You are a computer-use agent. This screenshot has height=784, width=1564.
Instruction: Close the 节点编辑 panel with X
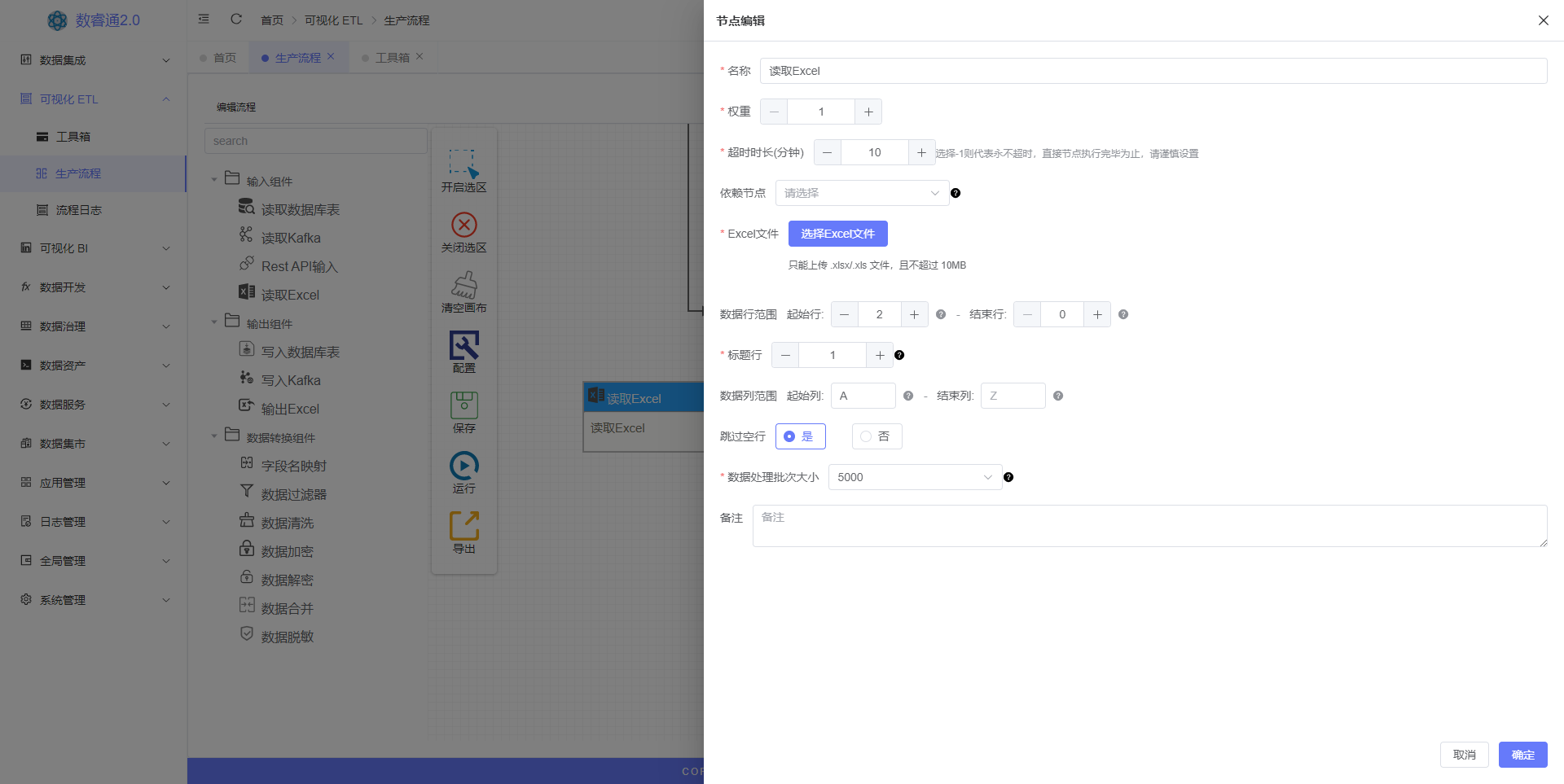(1543, 20)
